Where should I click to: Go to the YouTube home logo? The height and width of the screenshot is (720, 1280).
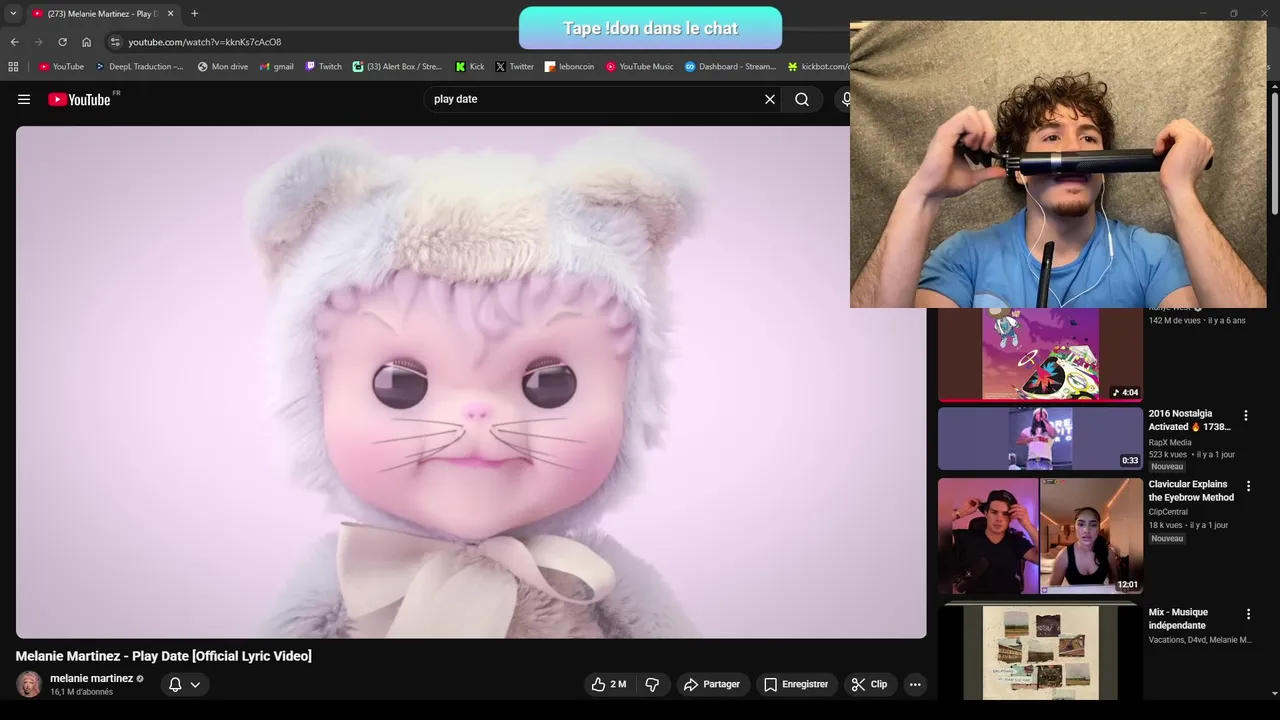pos(79,99)
